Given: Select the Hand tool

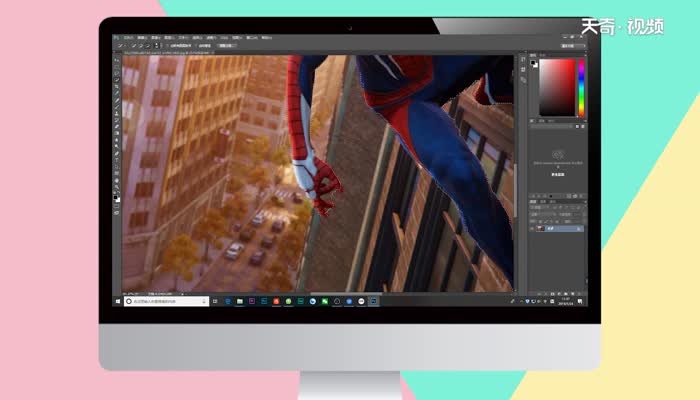Looking at the screenshot, I should (117, 180).
